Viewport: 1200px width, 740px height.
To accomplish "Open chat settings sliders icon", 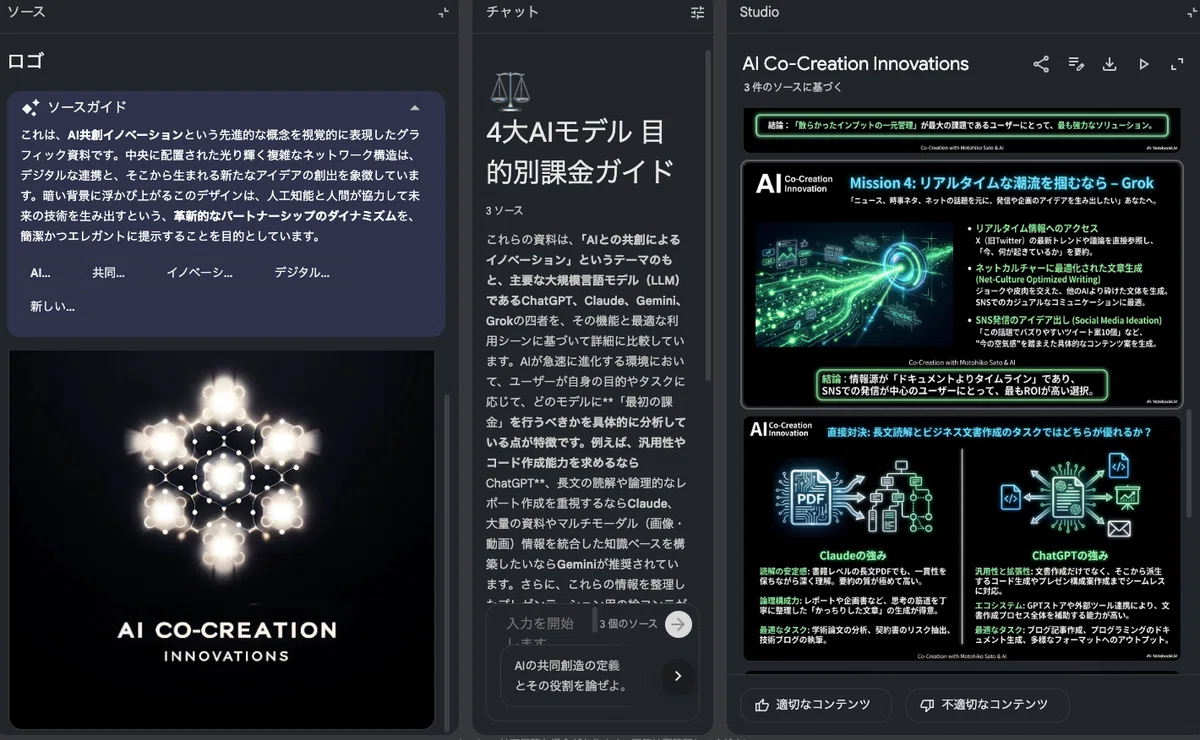I will [697, 13].
